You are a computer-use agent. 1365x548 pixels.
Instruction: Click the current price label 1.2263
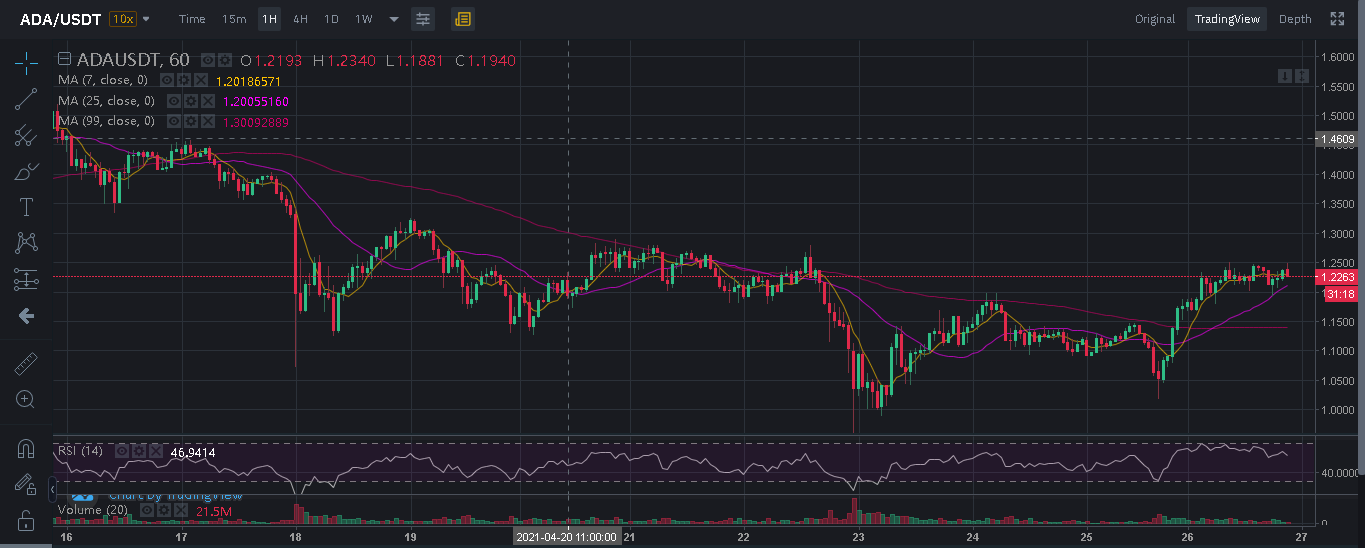pos(1338,277)
